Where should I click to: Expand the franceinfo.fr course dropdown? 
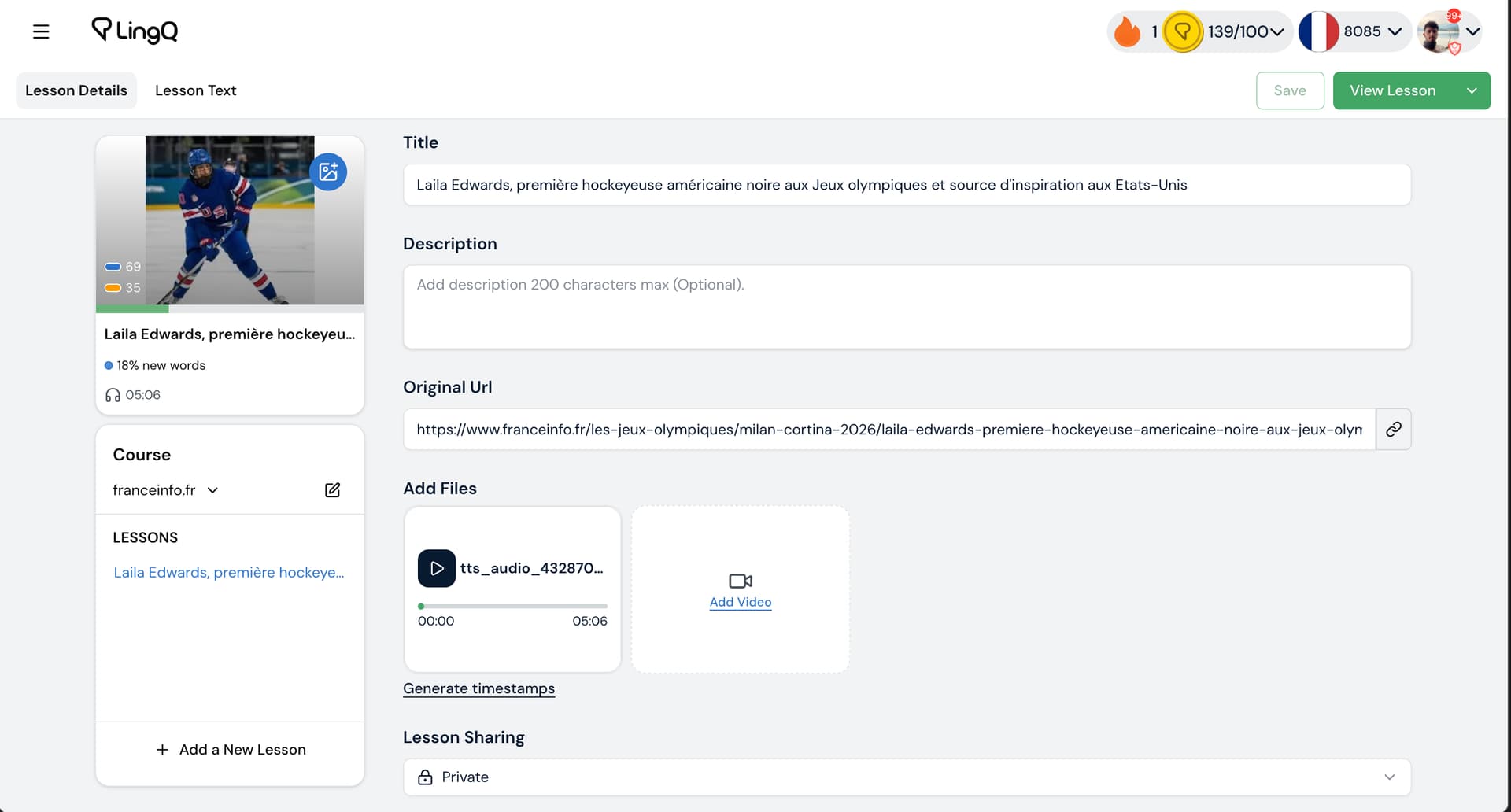click(x=212, y=490)
